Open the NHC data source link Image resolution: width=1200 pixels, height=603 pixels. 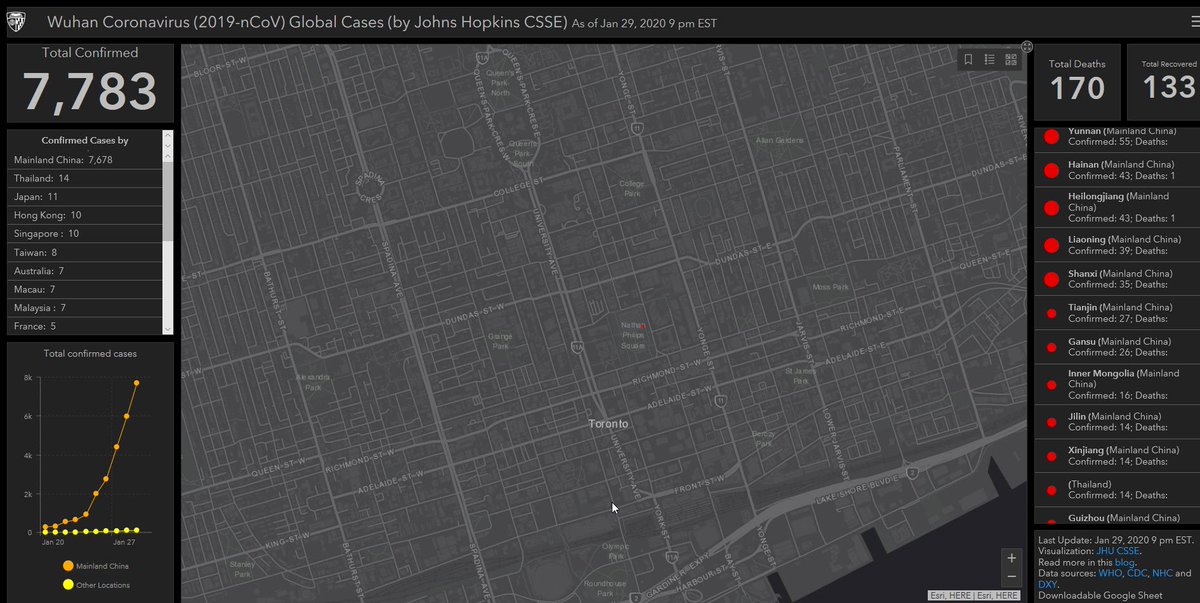coord(1162,573)
